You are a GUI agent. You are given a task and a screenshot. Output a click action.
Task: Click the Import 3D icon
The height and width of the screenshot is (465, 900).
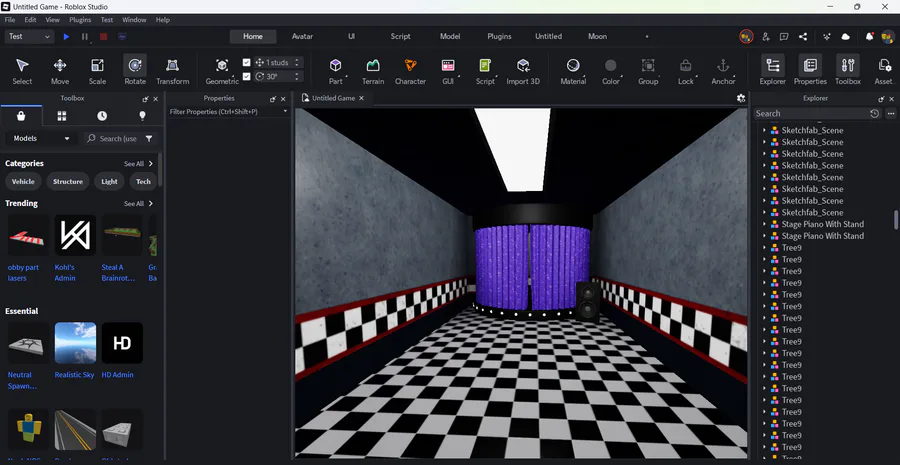[523, 70]
